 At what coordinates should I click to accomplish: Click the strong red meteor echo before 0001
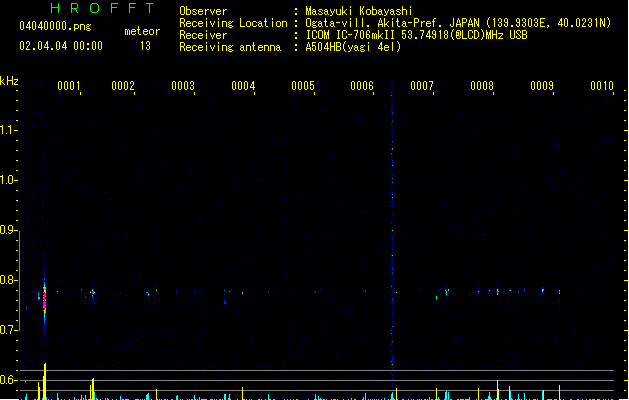pyautogui.click(x=45, y=300)
